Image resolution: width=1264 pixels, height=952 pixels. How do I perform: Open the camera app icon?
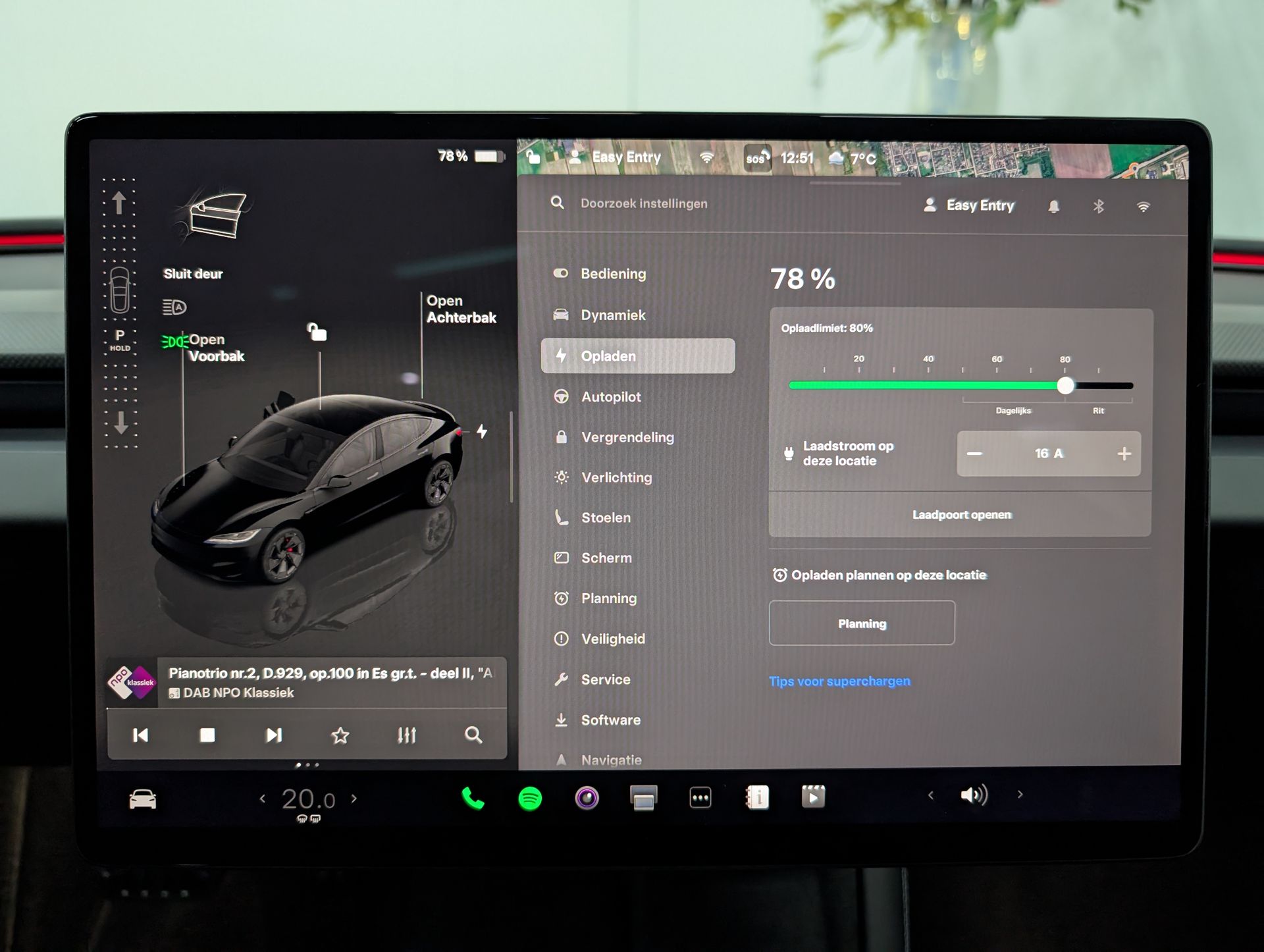[x=587, y=798]
